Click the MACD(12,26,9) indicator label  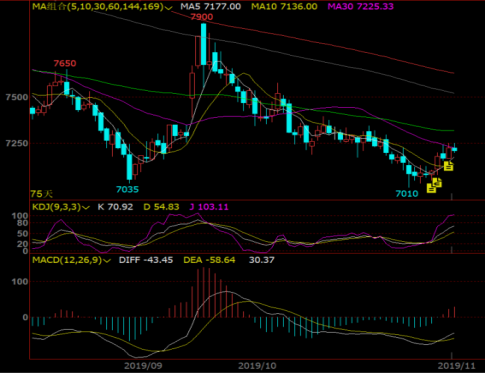pyautogui.click(x=67, y=260)
